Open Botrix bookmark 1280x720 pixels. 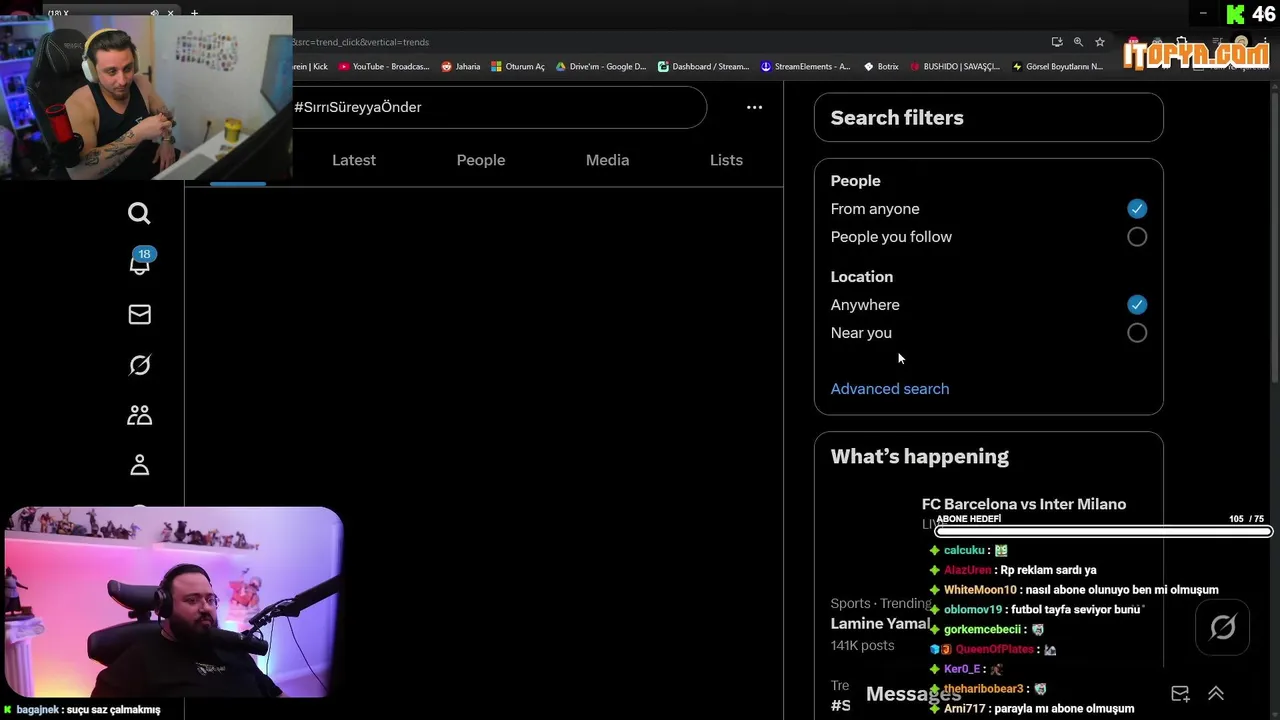[x=881, y=67]
